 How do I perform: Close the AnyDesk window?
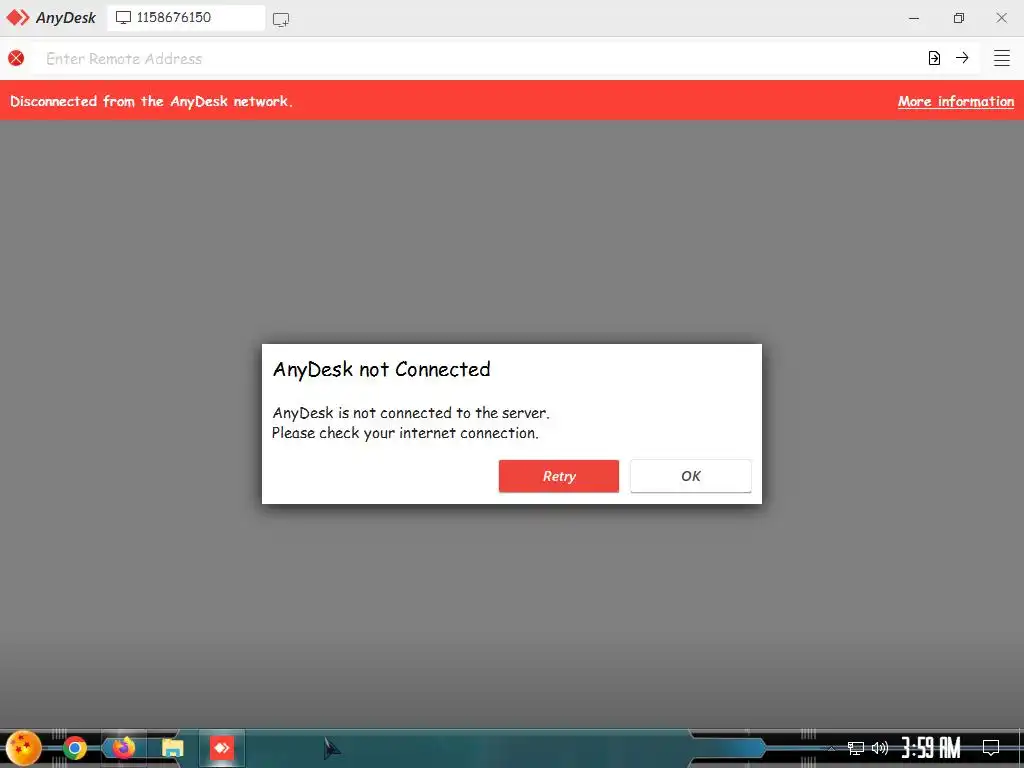[x=1002, y=18]
